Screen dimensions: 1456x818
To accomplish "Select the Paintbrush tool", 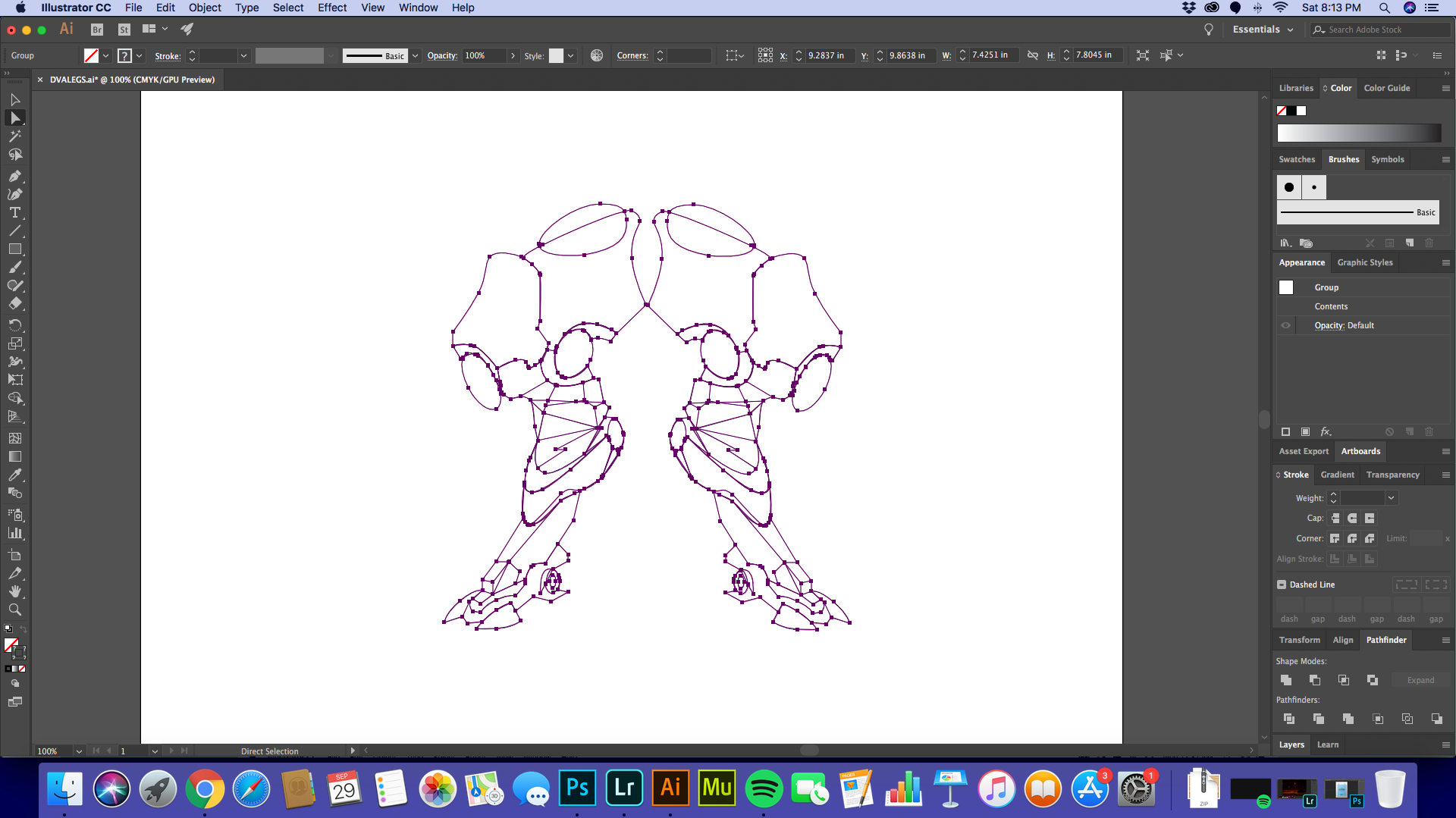I will coord(14,268).
